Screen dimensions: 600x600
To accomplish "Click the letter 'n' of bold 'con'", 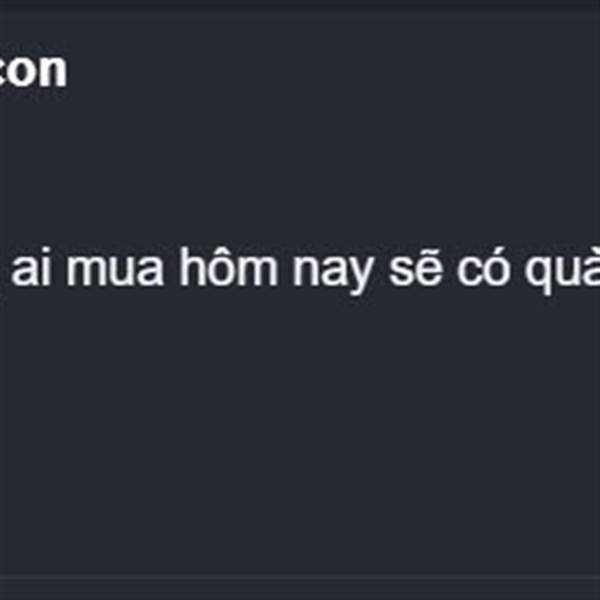I will coord(54,71).
